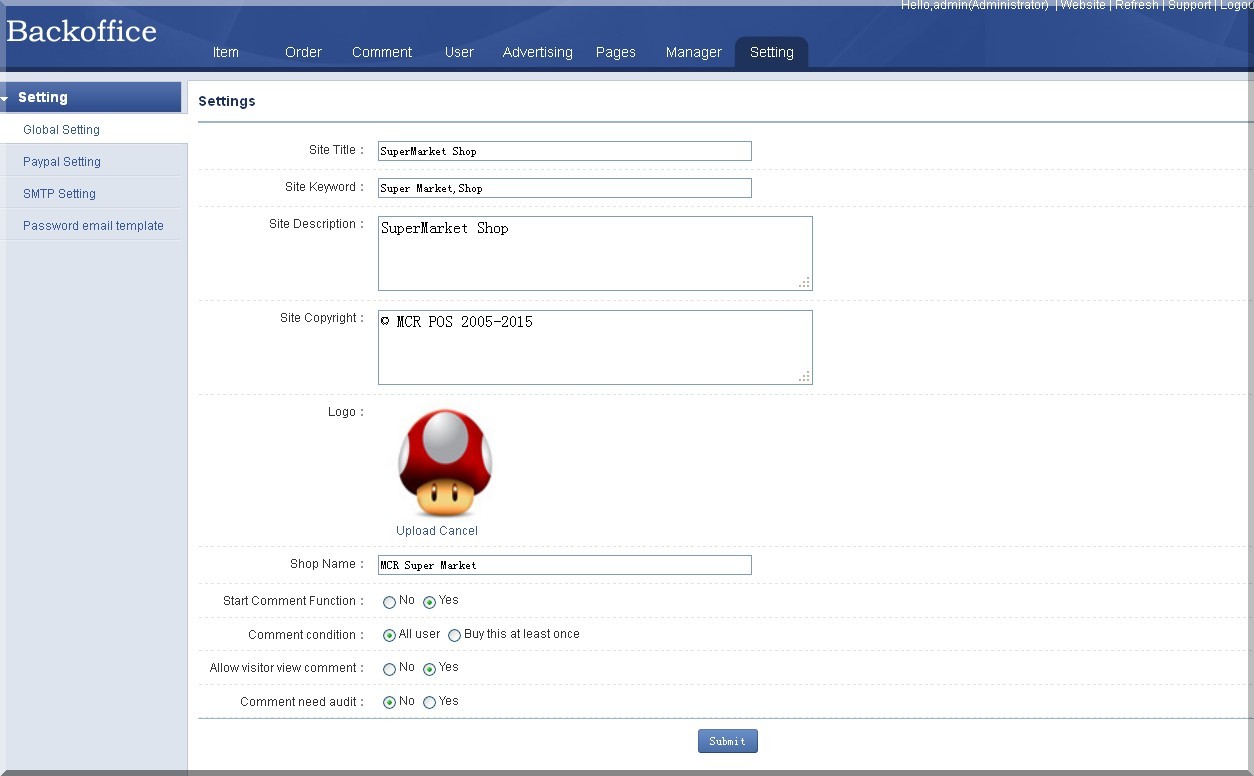Select Yes for Comment need audit
Screen dimensions: 1254x776
point(429,703)
